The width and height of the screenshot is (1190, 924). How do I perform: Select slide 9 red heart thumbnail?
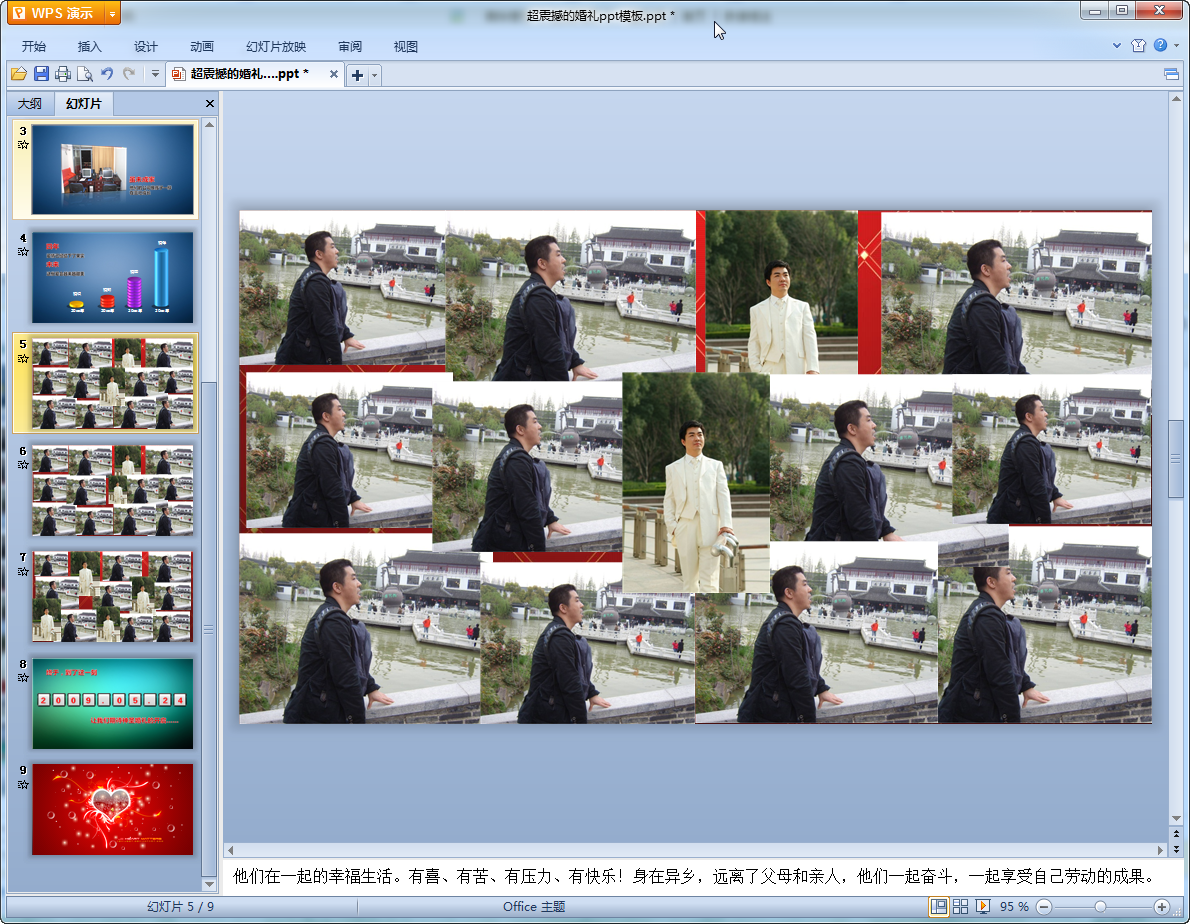coord(112,809)
